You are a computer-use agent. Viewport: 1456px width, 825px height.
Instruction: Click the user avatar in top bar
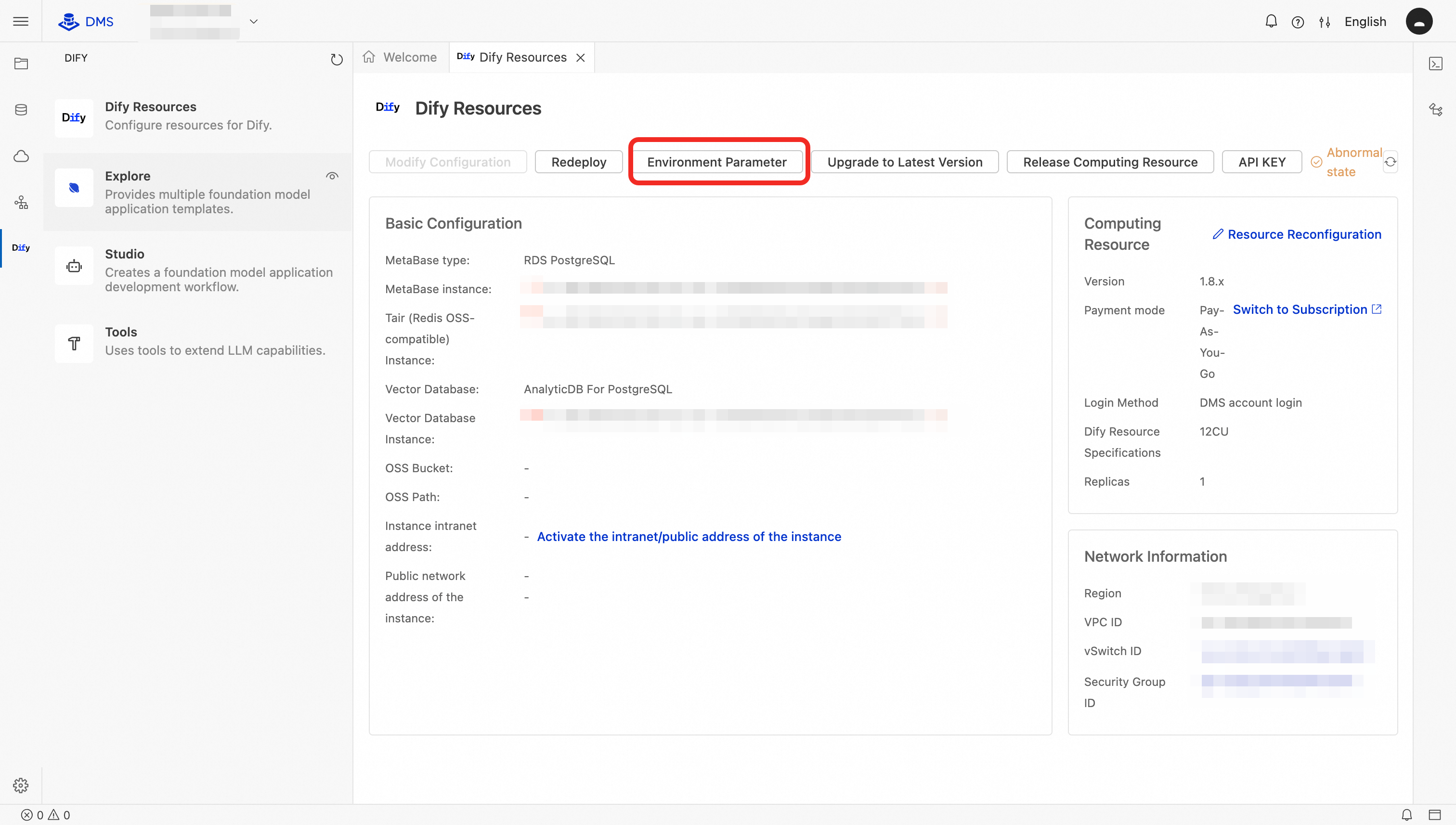[1420, 21]
